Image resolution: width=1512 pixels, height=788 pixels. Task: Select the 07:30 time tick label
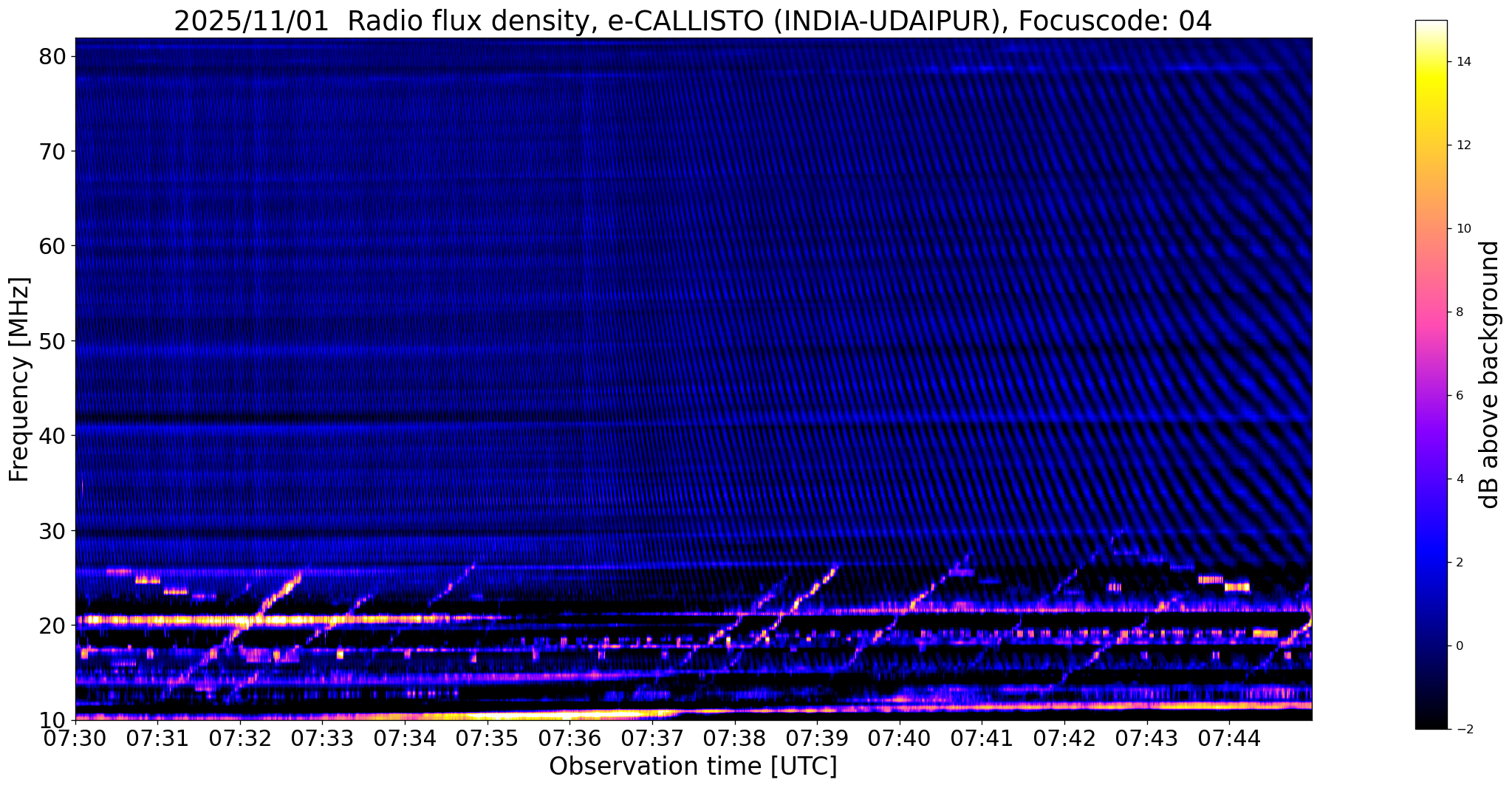coord(75,738)
